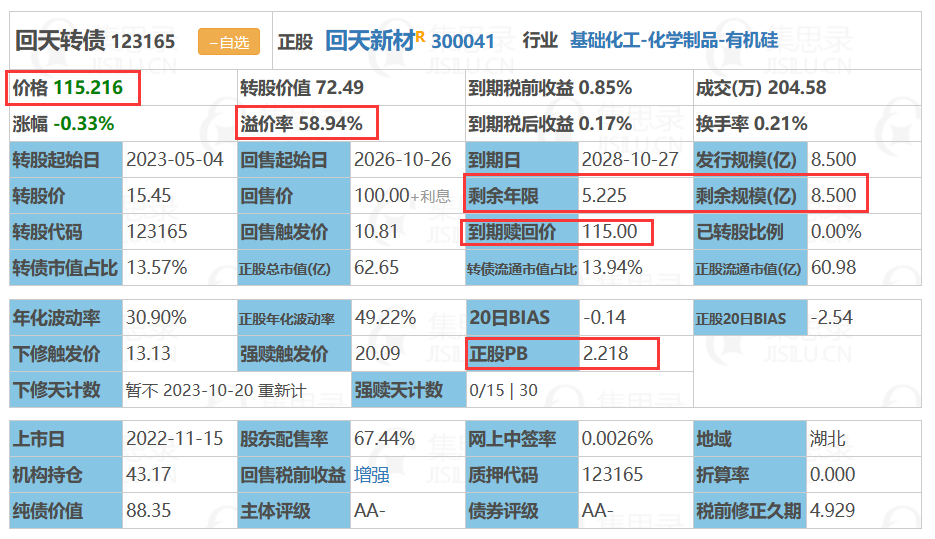The image size is (935, 539).
Task: Click the bond title 回天转债 123165
Action: [95, 41]
